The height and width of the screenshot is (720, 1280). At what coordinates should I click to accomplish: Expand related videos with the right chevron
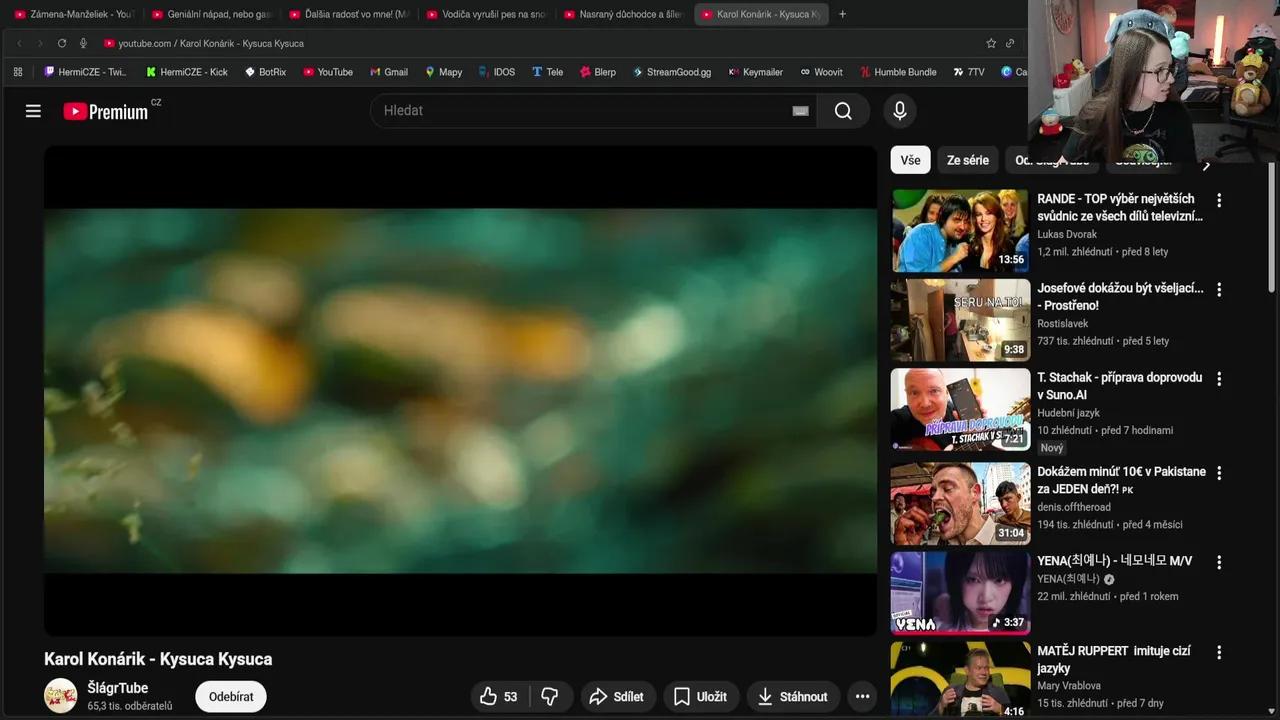pyautogui.click(x=1206, y=166)
